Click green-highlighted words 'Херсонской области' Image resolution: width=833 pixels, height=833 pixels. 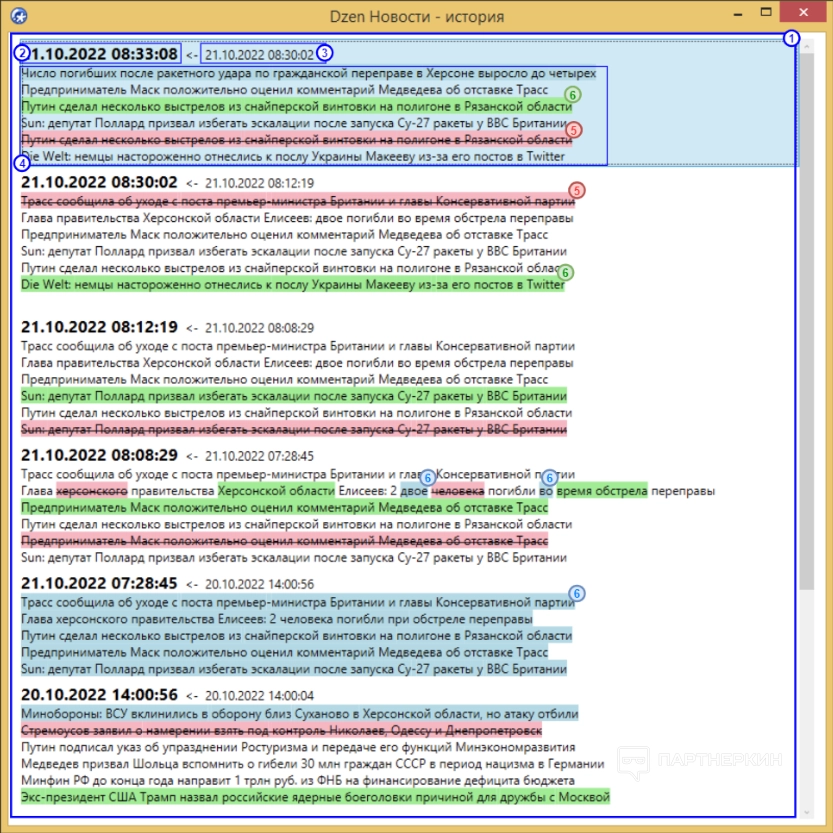coord(276,490)
